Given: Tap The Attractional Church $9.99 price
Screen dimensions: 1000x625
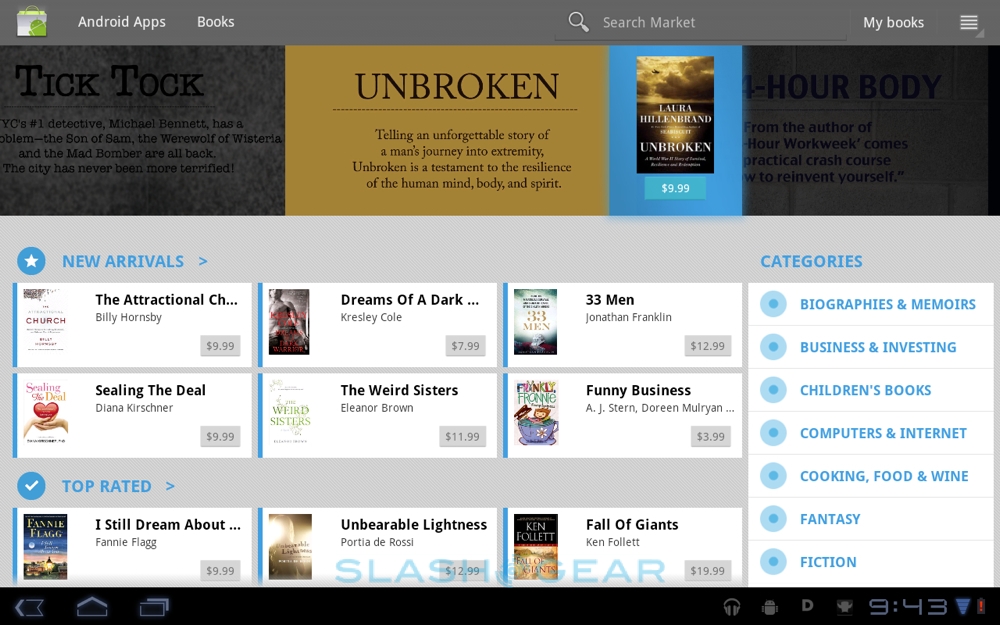Looking at the screenshot, I should (x=220, y=346).
